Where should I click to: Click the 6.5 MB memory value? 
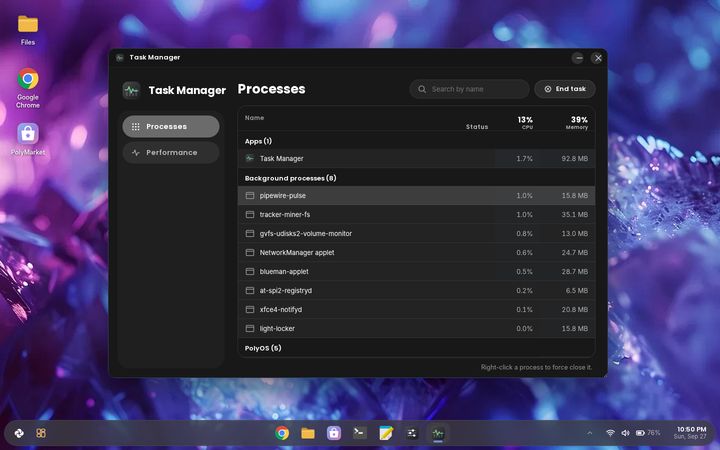point(577,291)
